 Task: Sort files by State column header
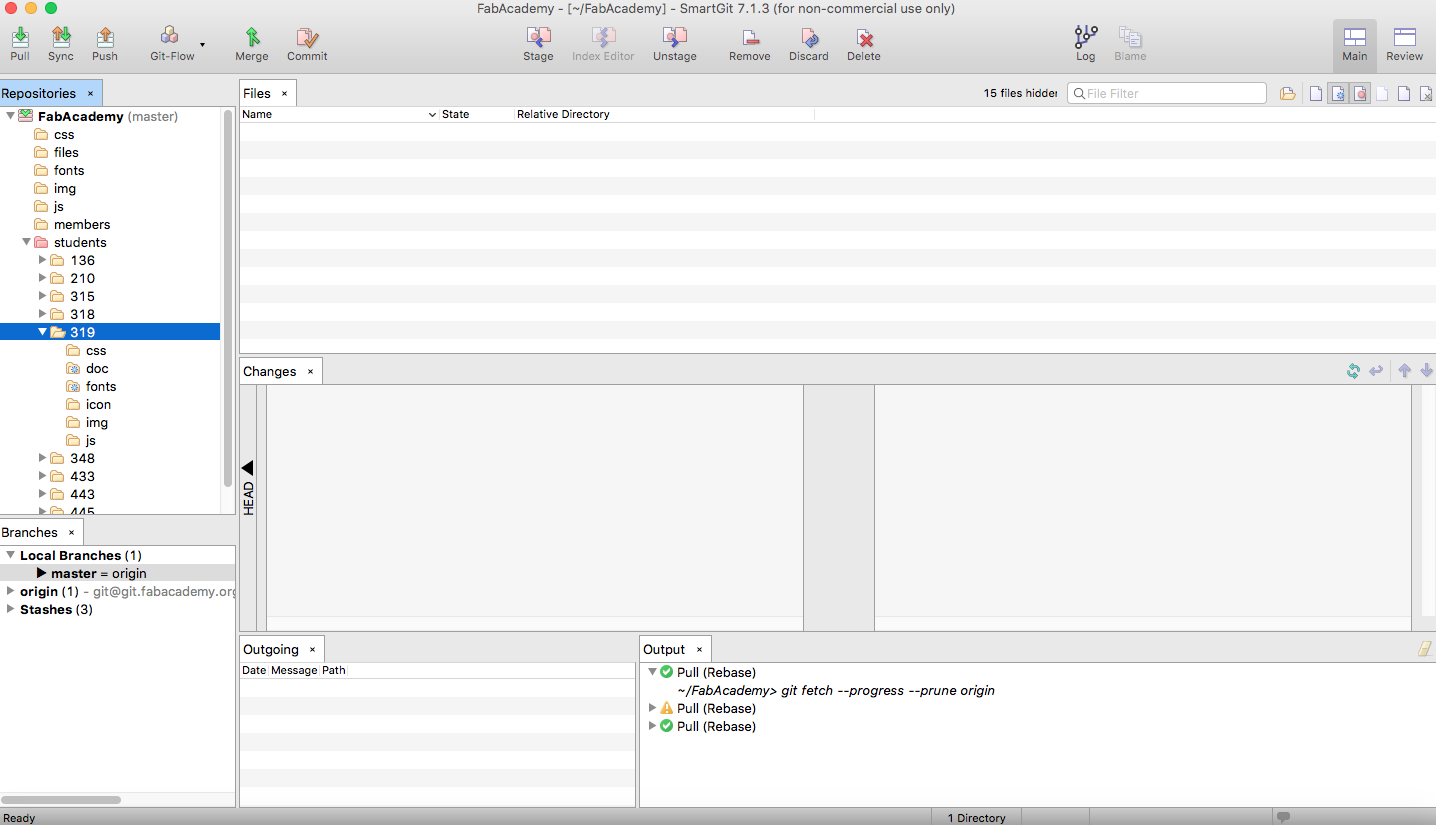click(477, 114)
